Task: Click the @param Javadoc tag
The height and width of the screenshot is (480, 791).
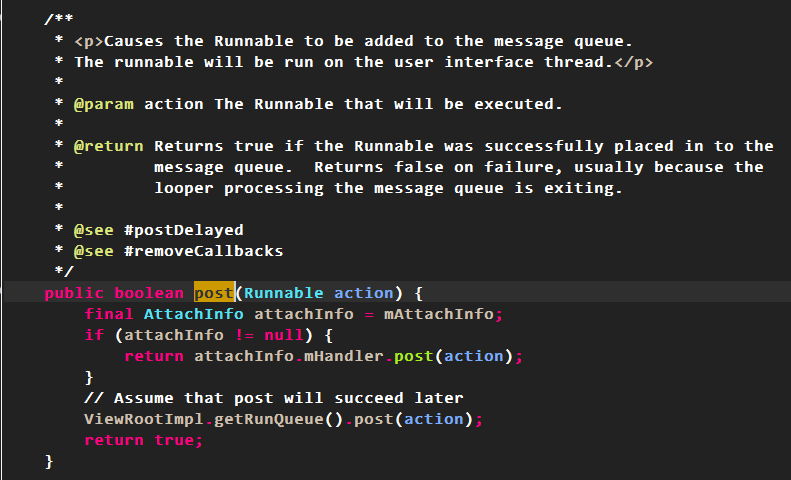Action: [x=104, y=104]
